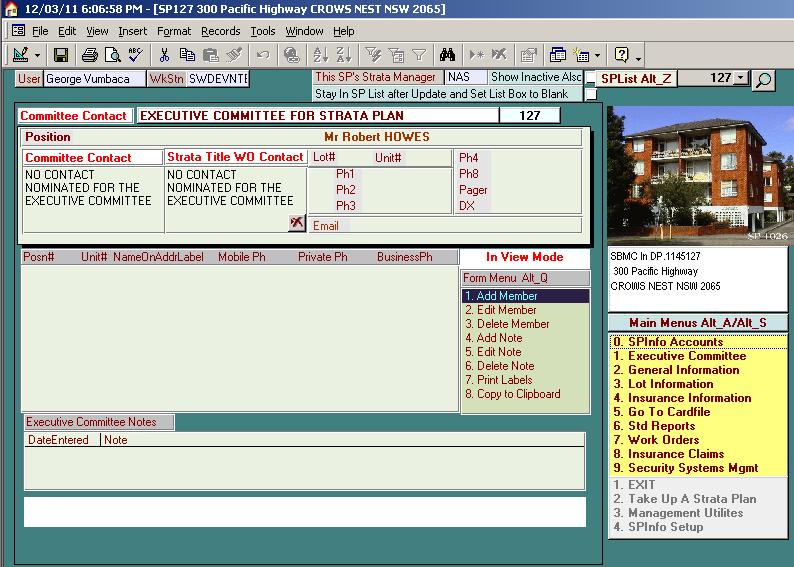Open the View design dropdown arrow in toolbar
794x567 pixels.
pos(38,55)
